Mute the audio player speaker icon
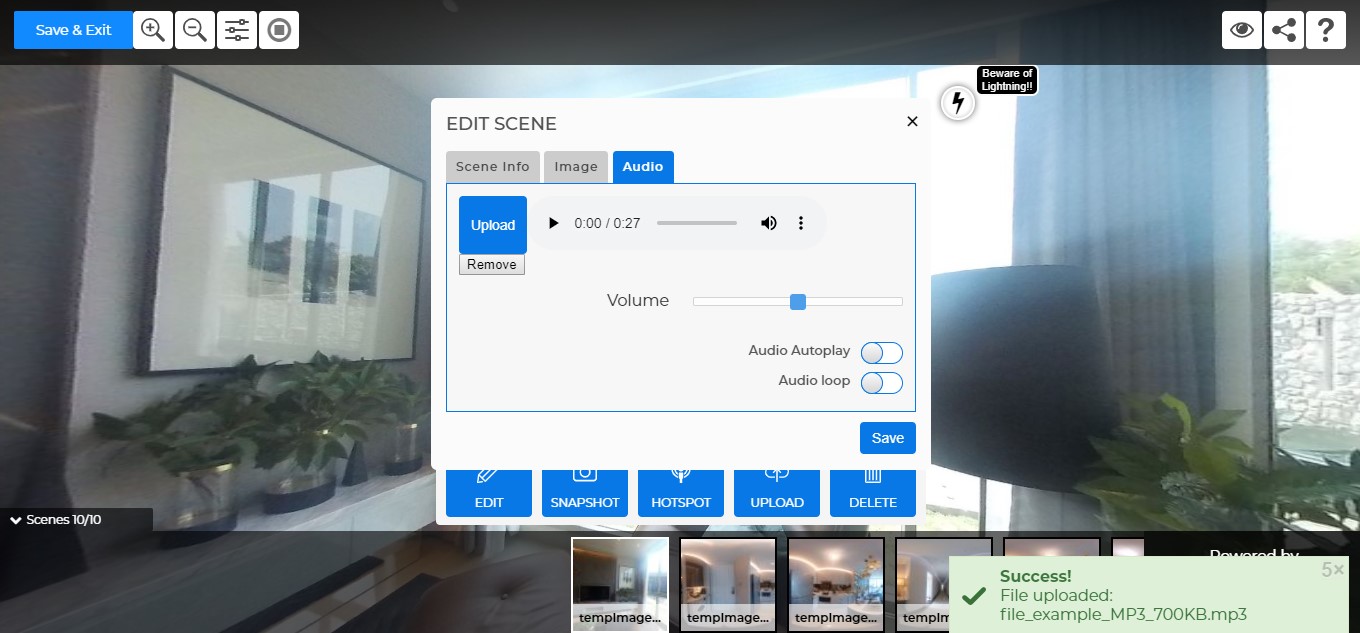1360x633 pixels. click(768, 223)
